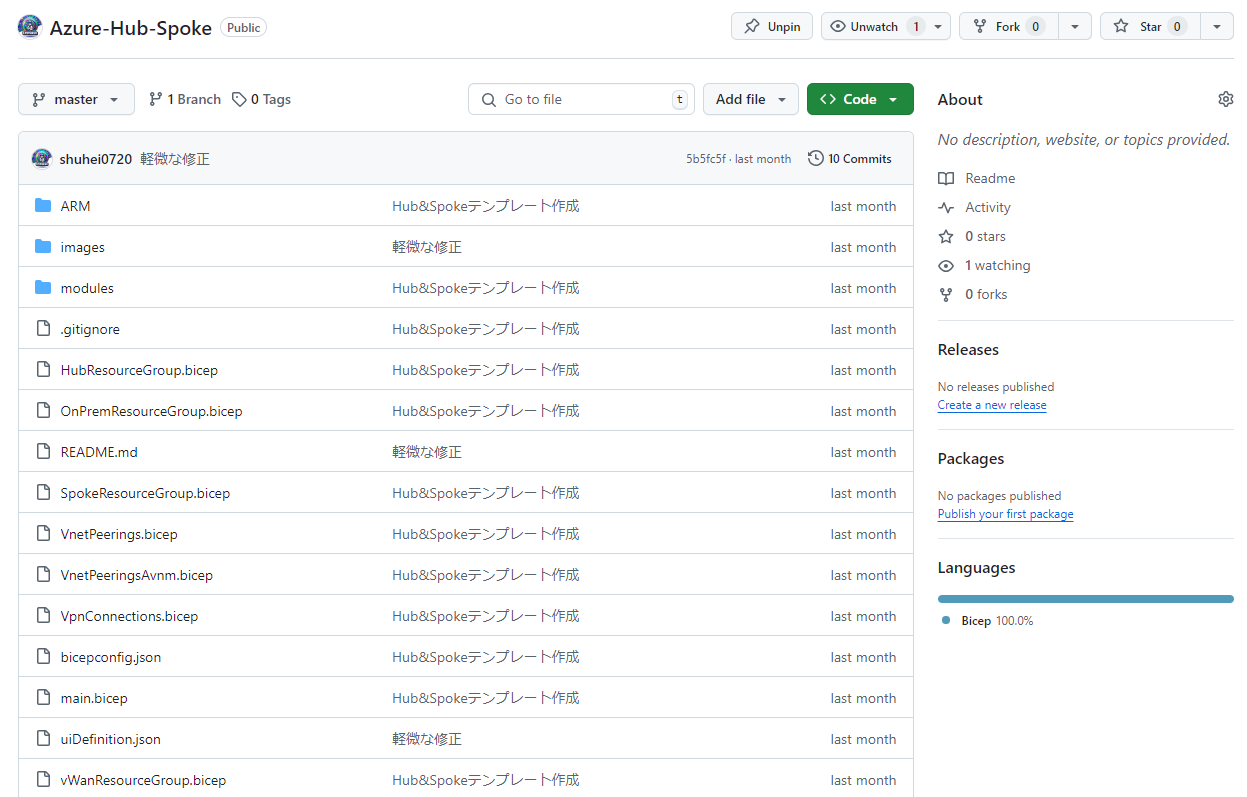
Task: Open commit hash 5b5fc5f
Action: [x=707, y=159]
